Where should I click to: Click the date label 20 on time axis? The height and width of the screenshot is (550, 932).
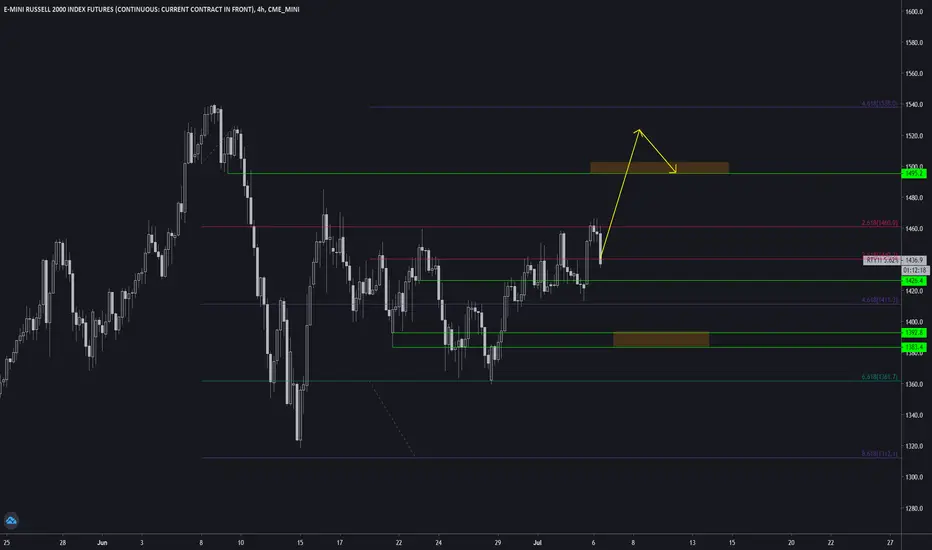click(791, 543)
